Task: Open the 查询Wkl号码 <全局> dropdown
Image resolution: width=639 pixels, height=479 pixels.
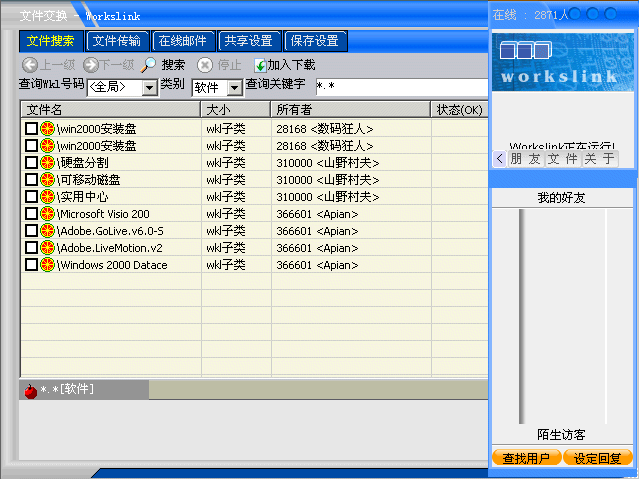Action: tap(150, 87)
